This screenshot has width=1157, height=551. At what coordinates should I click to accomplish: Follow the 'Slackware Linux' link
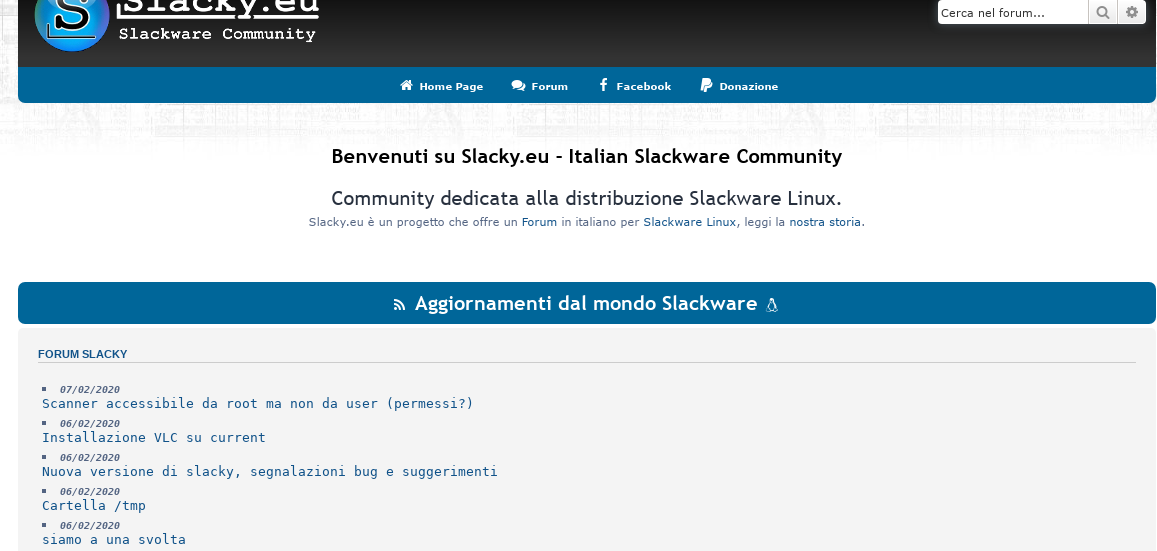click(689, 222)
